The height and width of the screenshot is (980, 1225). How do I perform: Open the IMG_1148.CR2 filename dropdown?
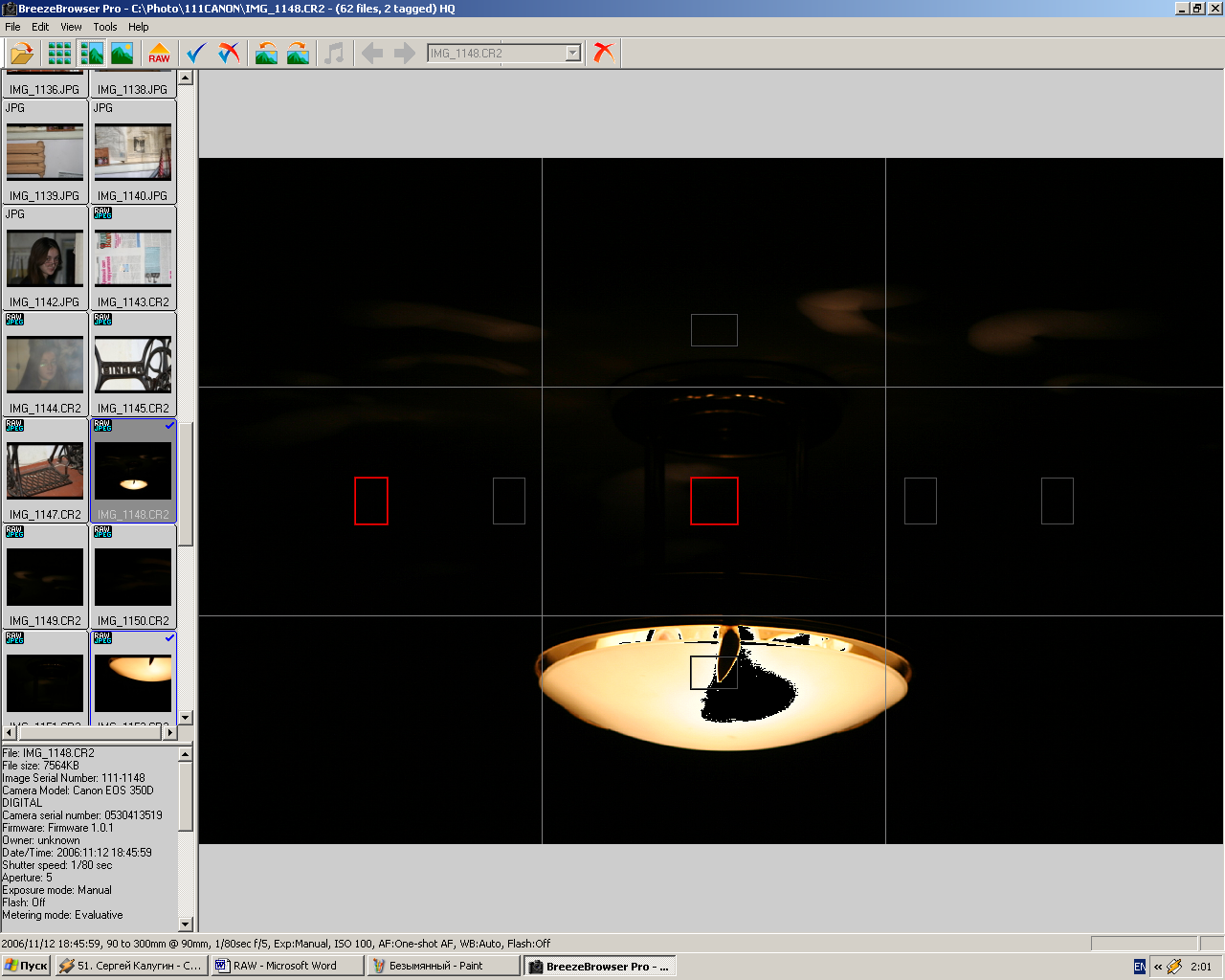[572, 54]
